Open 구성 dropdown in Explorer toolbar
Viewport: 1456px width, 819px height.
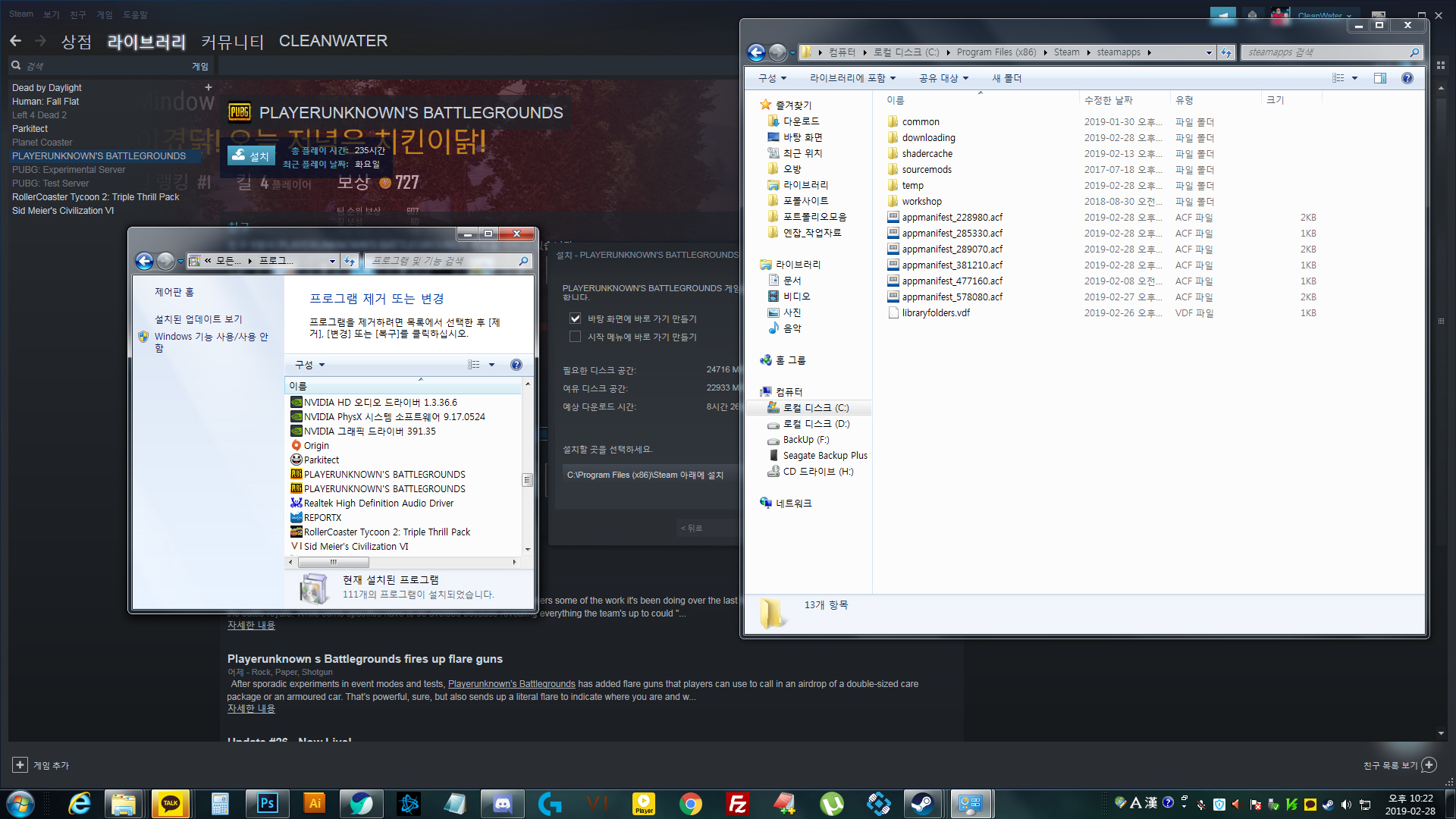coord(772,78)
